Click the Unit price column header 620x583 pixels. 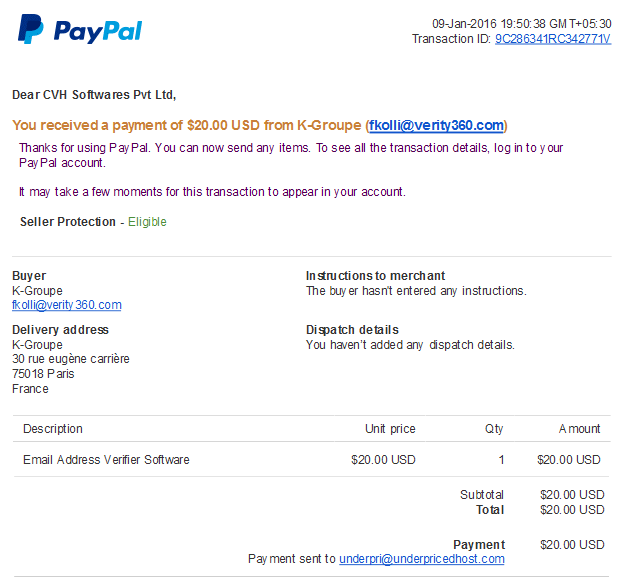click(x=390, y=429)
